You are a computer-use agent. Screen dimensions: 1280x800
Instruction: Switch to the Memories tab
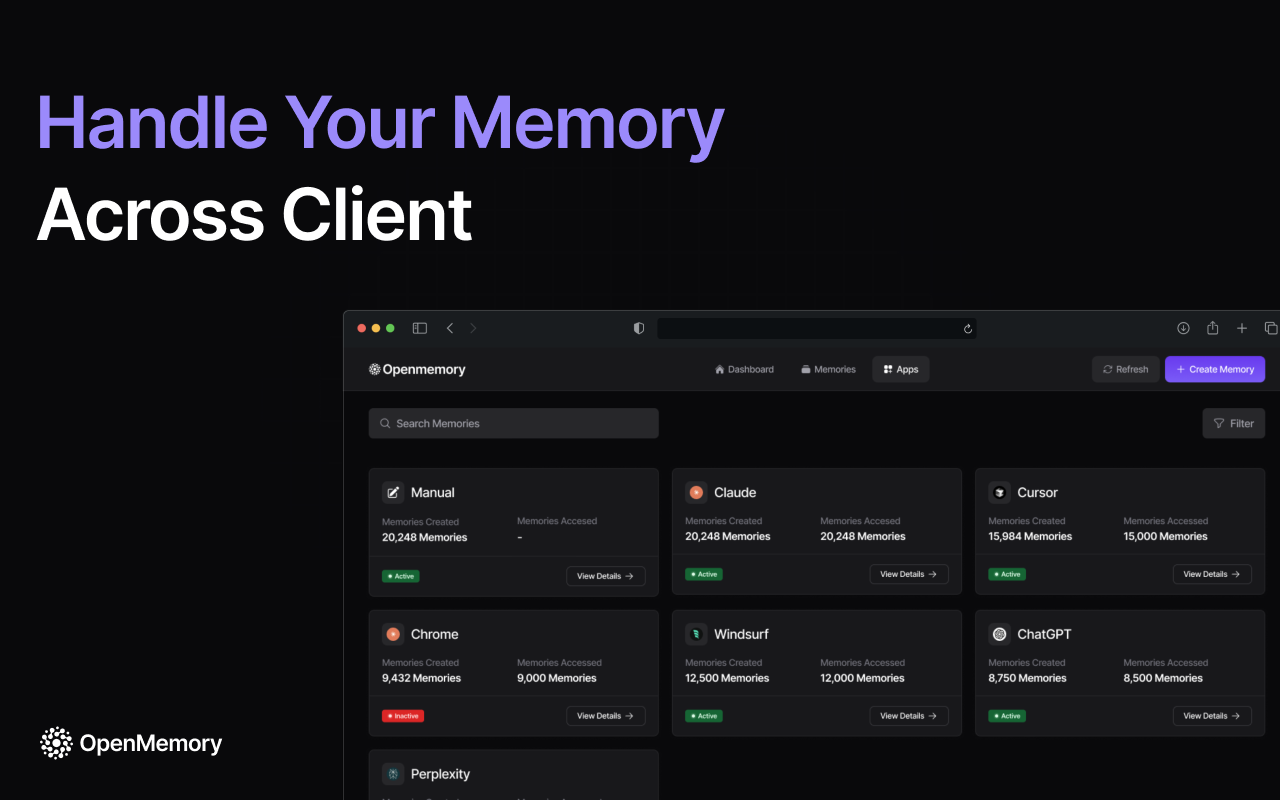tap(828, 369)
